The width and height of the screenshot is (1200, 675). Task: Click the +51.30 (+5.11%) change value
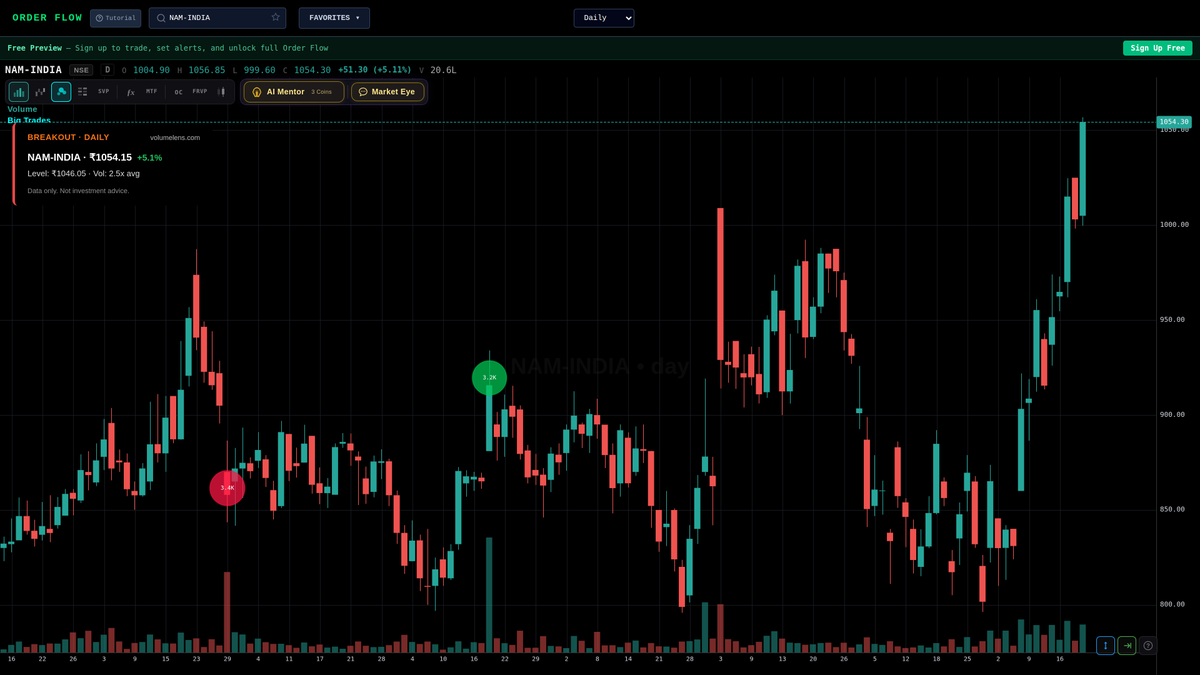click(x=374, y=70)
